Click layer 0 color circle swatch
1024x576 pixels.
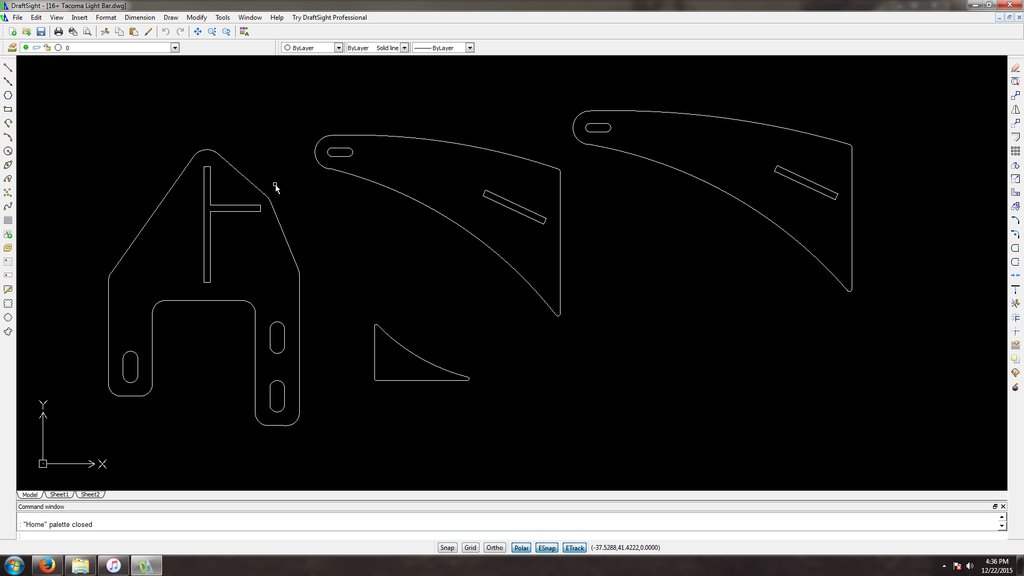point(58,48)
